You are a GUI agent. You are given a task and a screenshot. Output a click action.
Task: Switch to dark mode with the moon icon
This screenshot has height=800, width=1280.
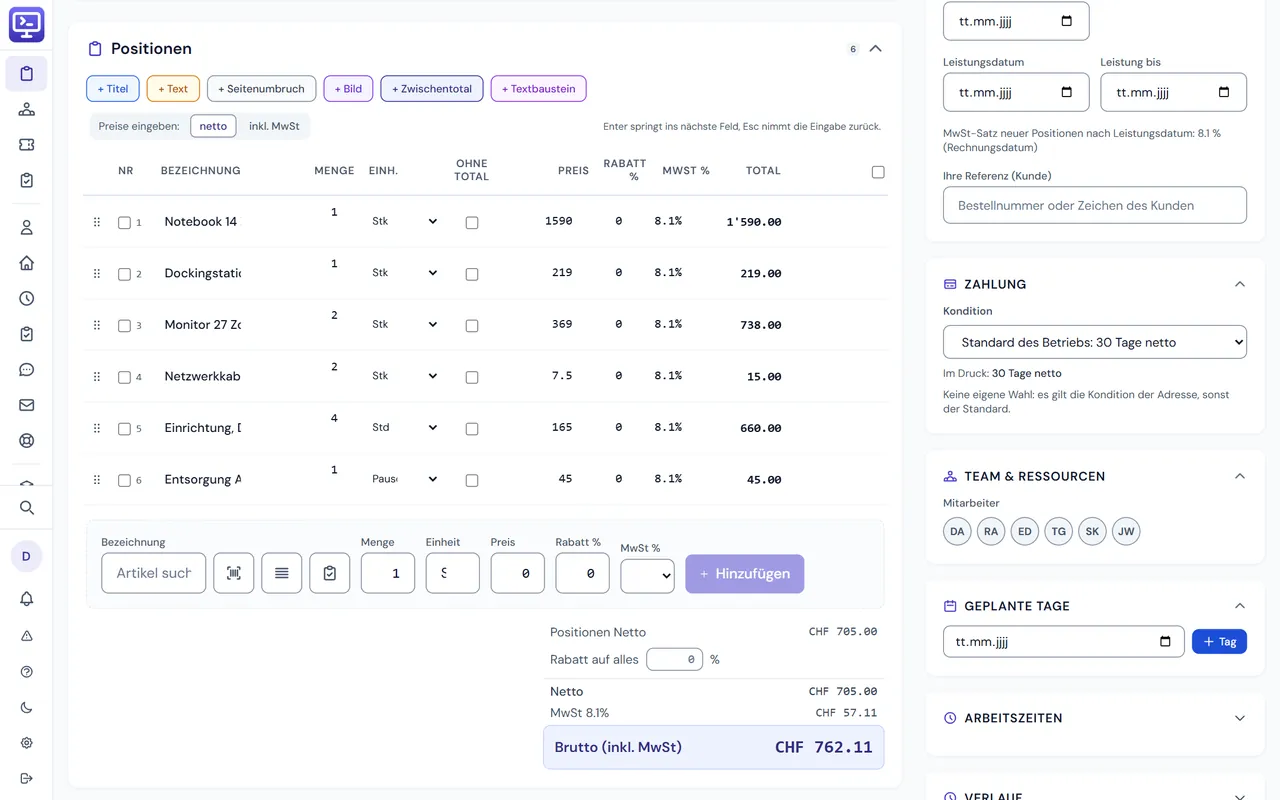point(27,708)
